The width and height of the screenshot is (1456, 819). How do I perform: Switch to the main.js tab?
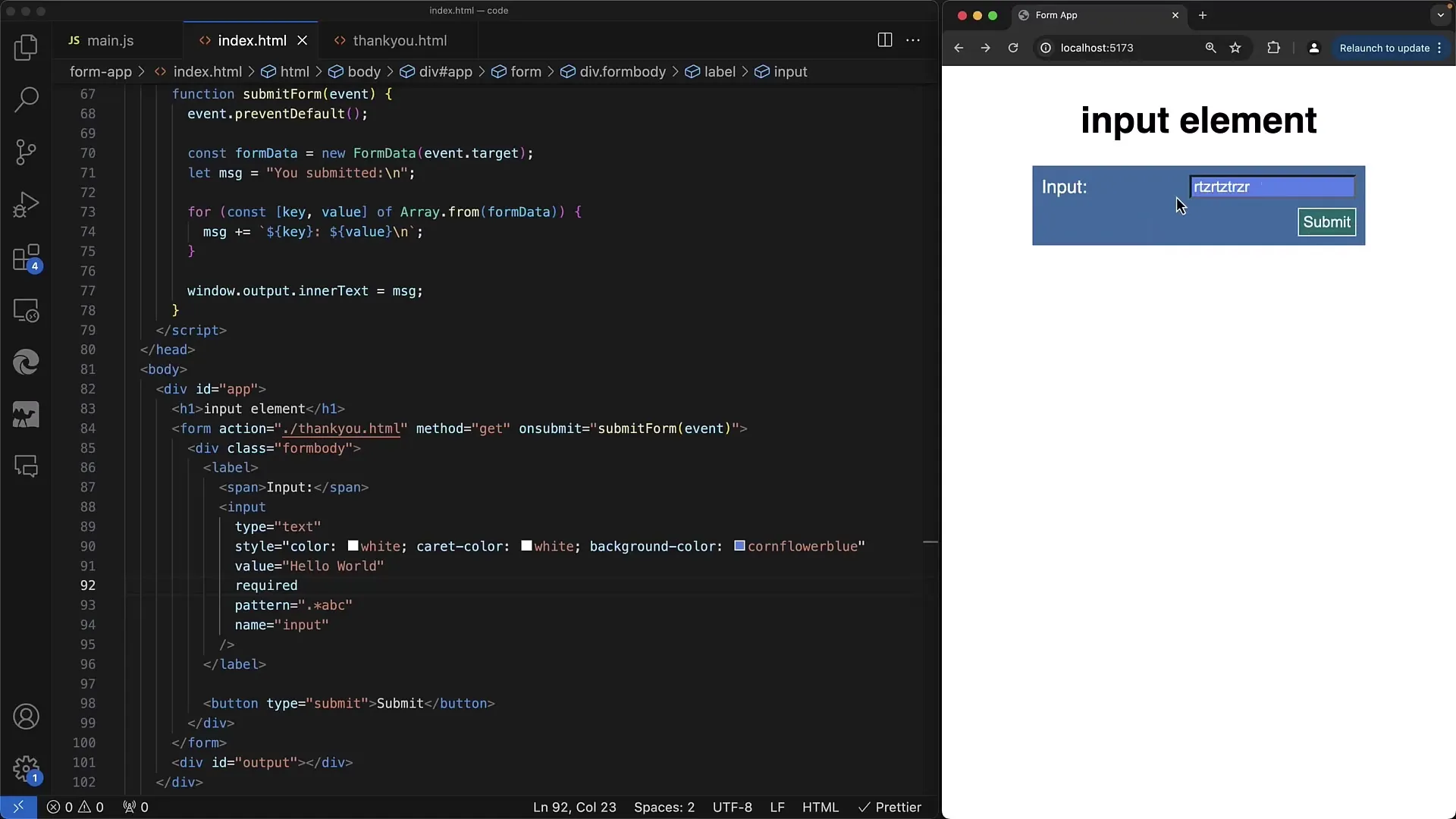click(x=110, y=40)
